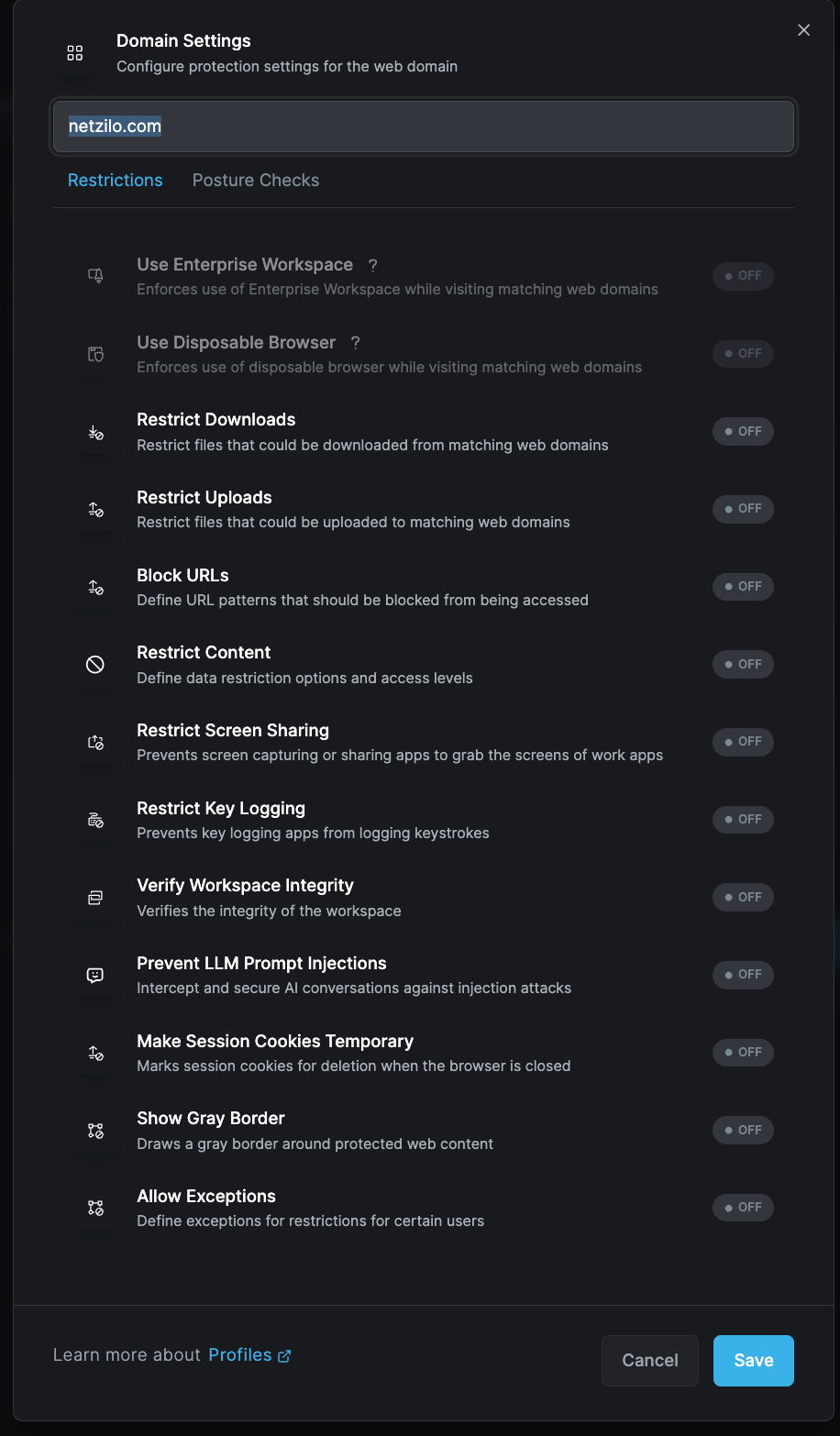
Task: Toggle Show Gray Border on
Action: tap(743, 1131)
